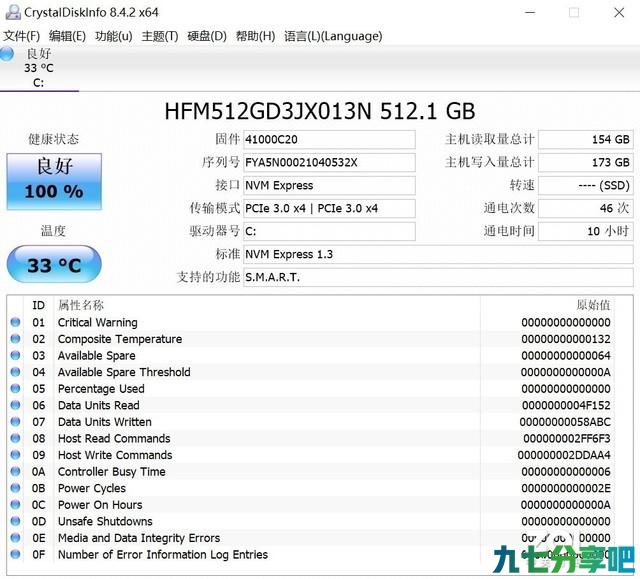Screen dimensions: 640x579
Task: Click status orb for Power Cycles row
Action: [16, 488]
